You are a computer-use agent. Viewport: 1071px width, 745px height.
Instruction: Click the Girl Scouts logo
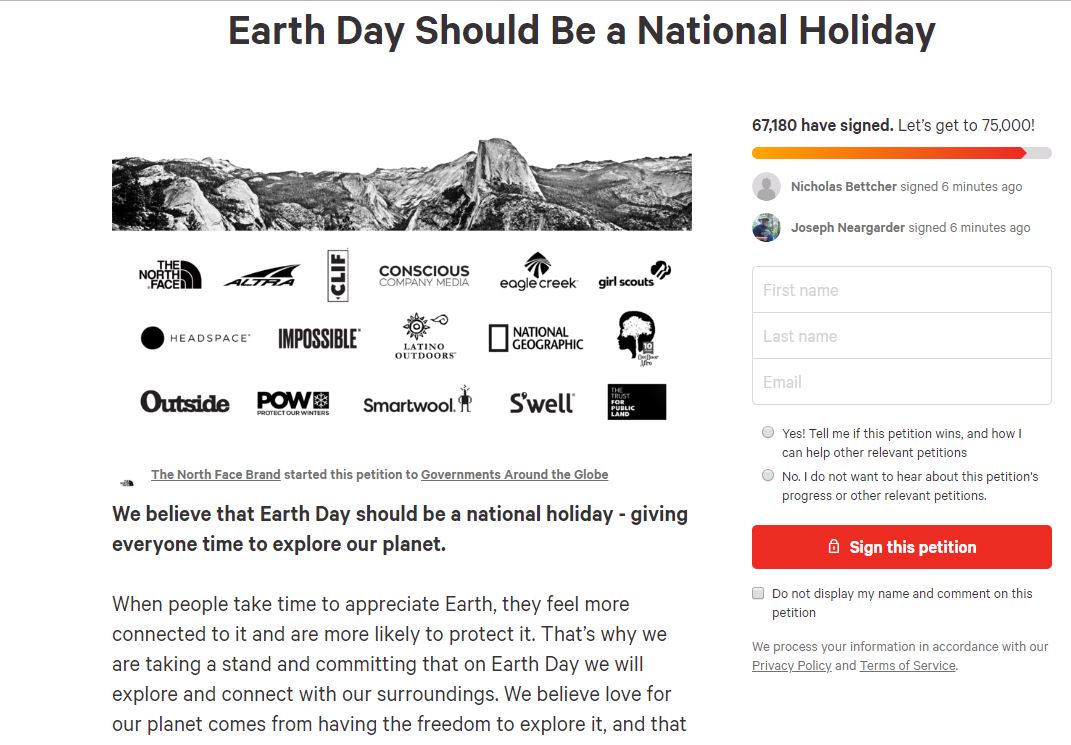[634, 275]
